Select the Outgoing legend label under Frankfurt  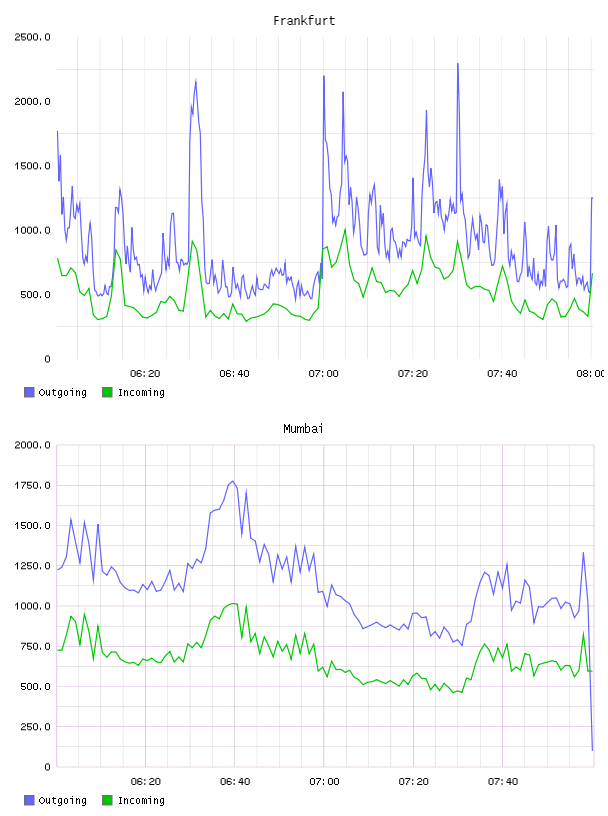click(x=62, y=393)
